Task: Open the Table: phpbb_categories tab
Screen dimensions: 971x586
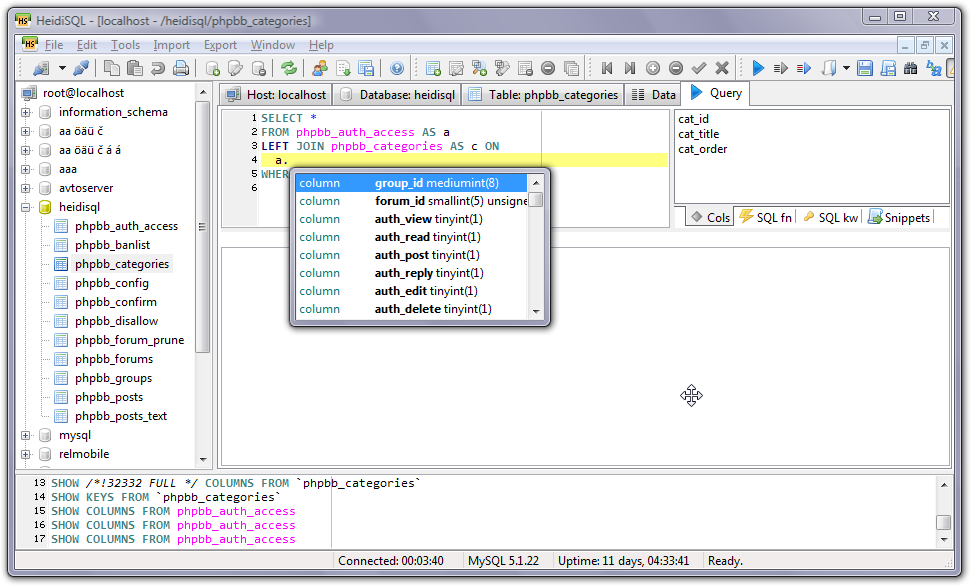Action: (x=544, y=95)
